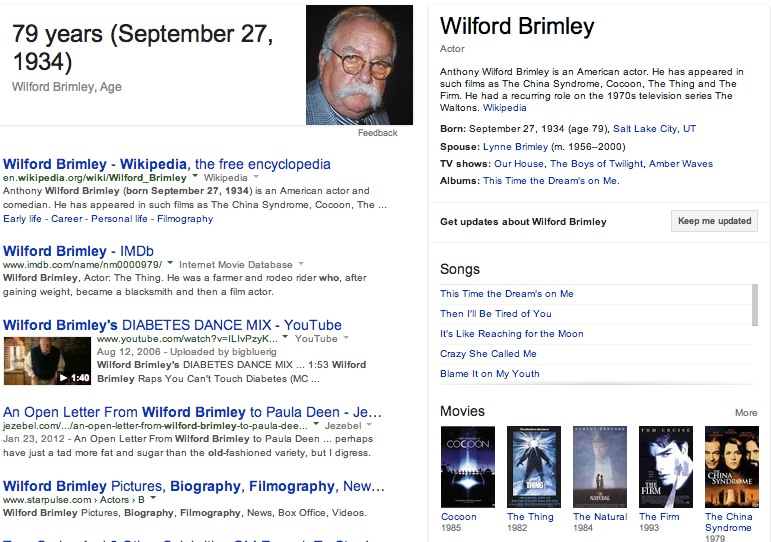Open The Firm movie poster

pyautogui.click(x=666, y=467)
